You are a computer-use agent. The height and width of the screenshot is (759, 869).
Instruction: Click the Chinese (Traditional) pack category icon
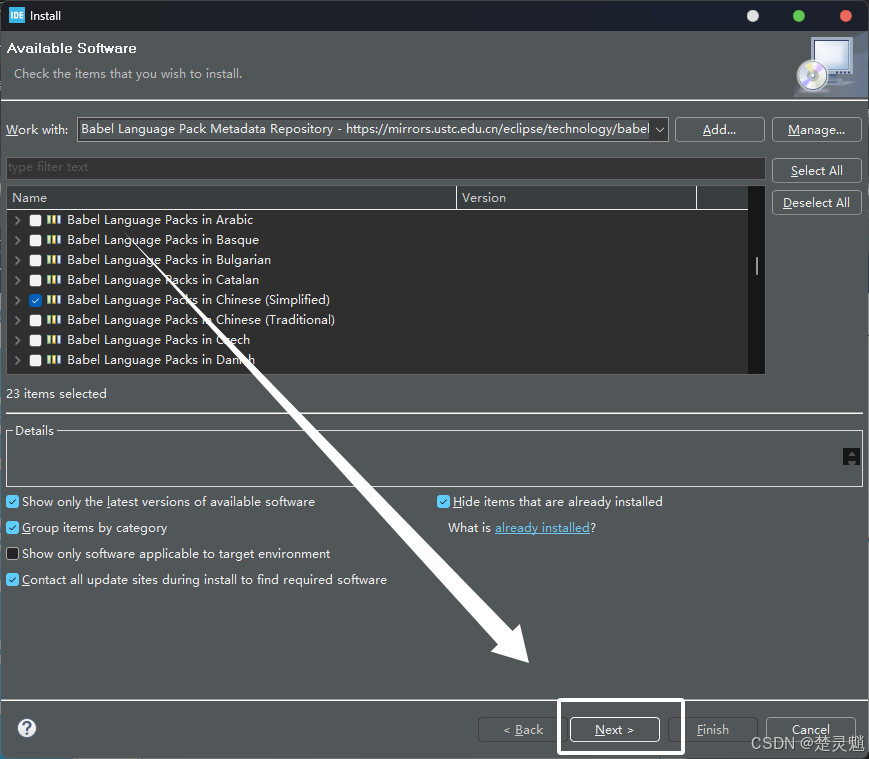[54, 320]
